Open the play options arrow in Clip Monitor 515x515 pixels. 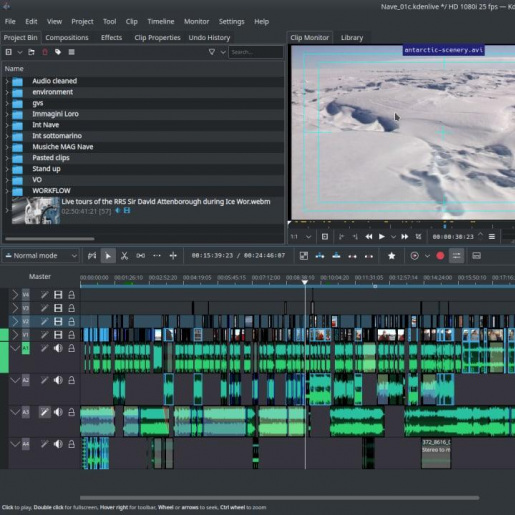click(x=393, y=237)
